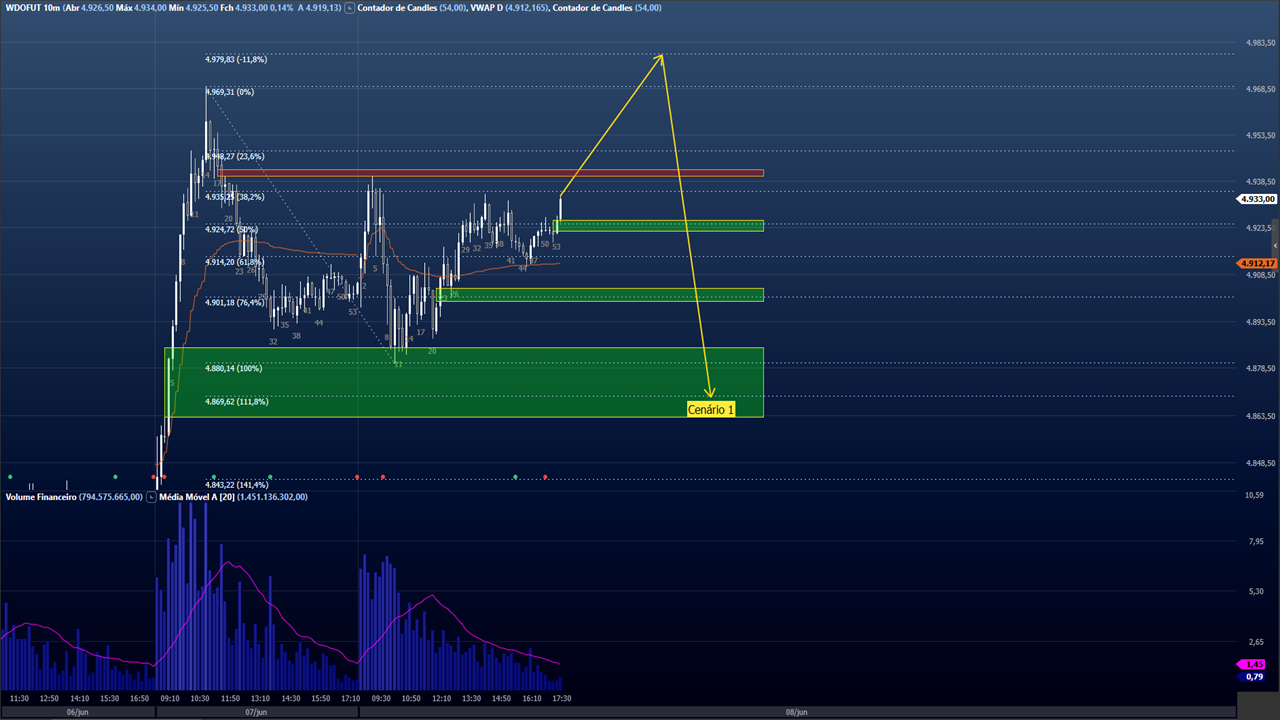This screenshot has width=1280, height=720.
Task: Select the Fibonacci 4.869,62 (111,8%) level label
Action: [x=237, y=402]
